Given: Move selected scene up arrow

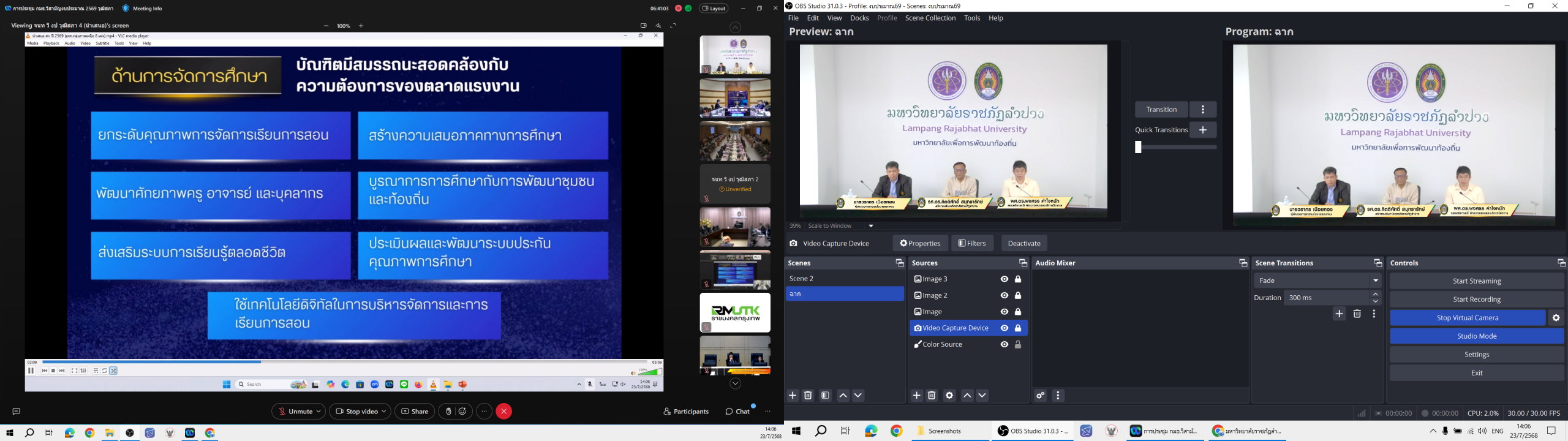Looking at the screenshot, I should click(843, 396).
